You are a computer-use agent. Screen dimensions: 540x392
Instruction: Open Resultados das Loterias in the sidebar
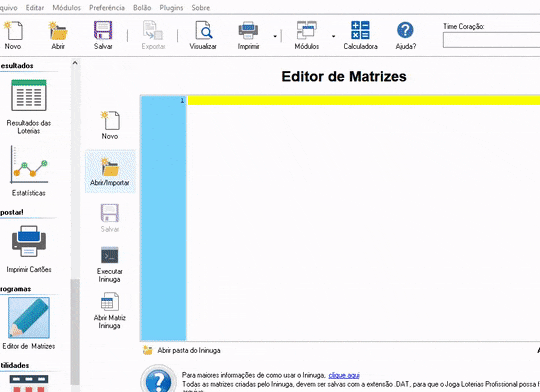coord(29,95)
